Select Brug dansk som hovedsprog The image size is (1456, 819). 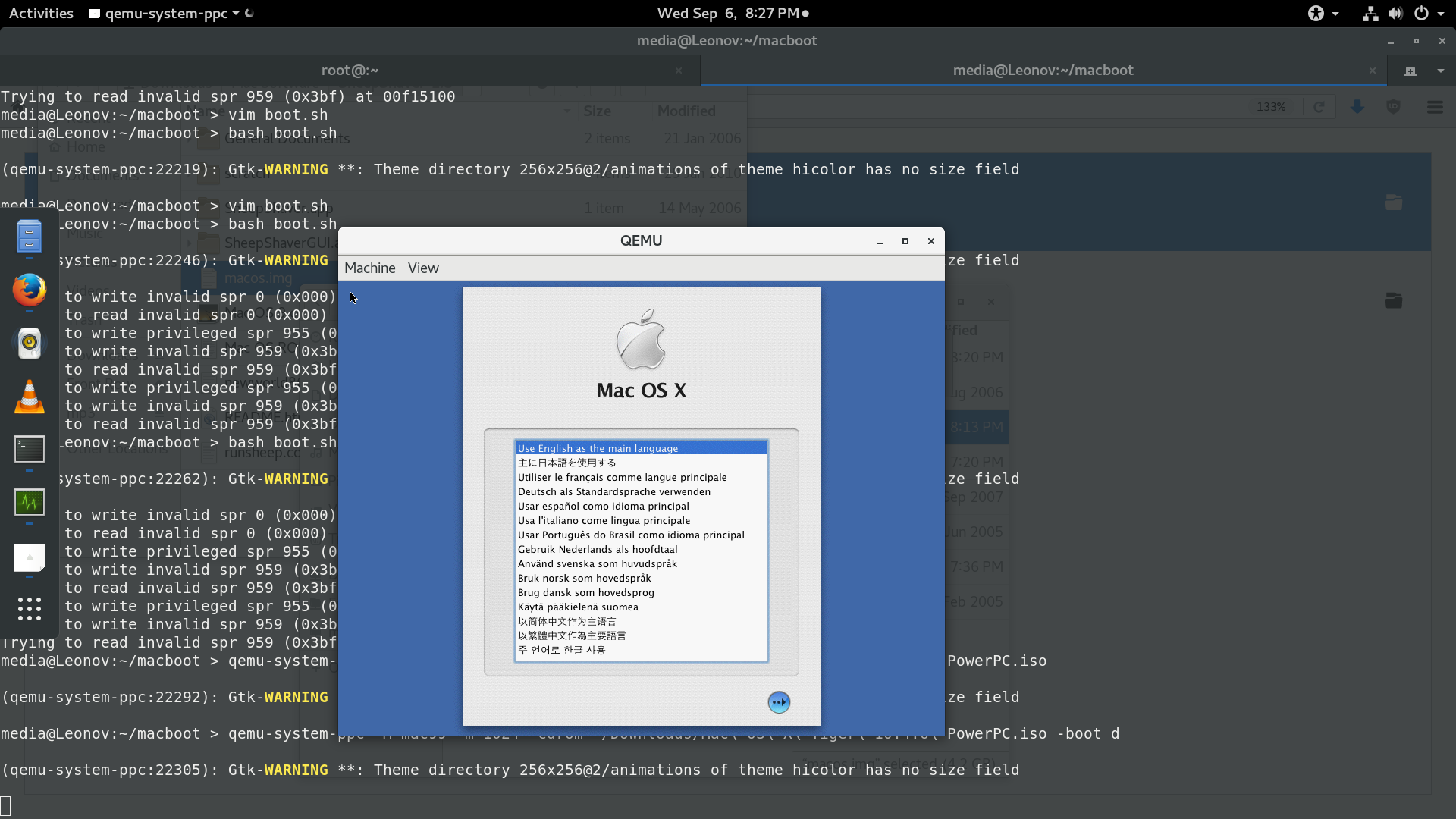[x=641, y=592]
